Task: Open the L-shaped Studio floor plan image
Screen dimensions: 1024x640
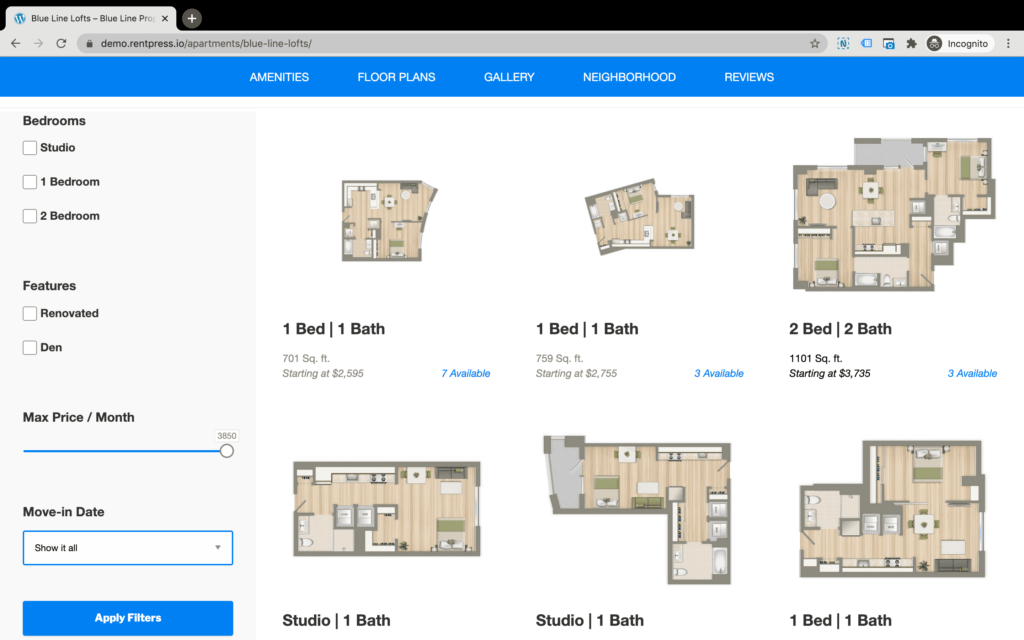Action: point(638,510)
